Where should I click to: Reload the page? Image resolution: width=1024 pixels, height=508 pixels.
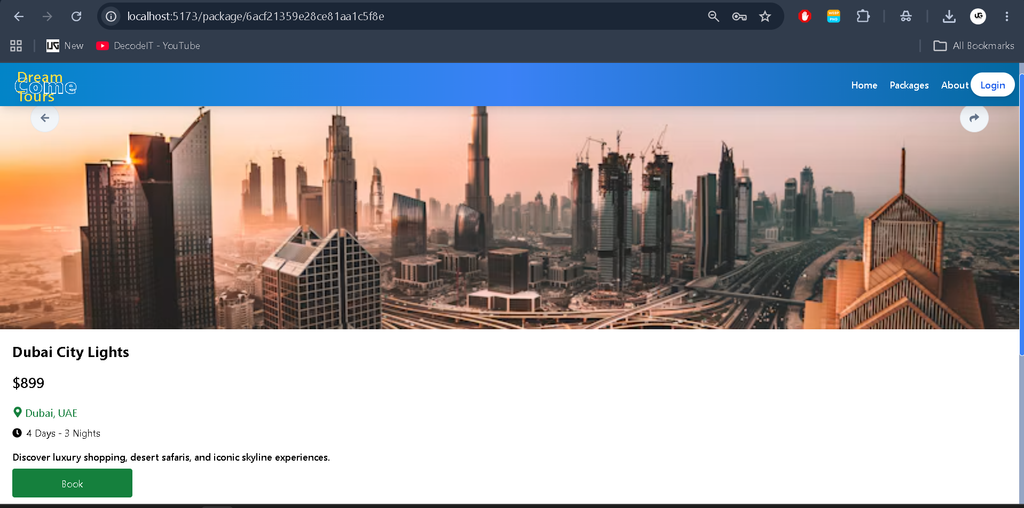[x=76, y=16]
